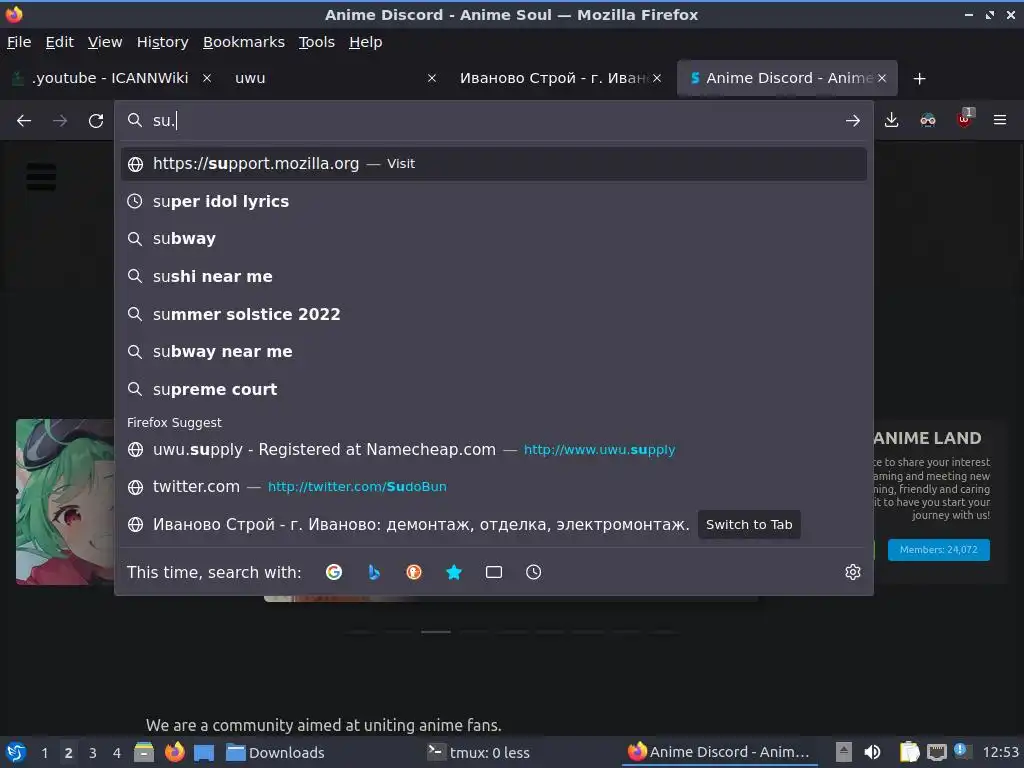The width and height of the screenshot is (1024, 768).
Task: Click the Members: 24,072 button
Action: tap(938, 550)
